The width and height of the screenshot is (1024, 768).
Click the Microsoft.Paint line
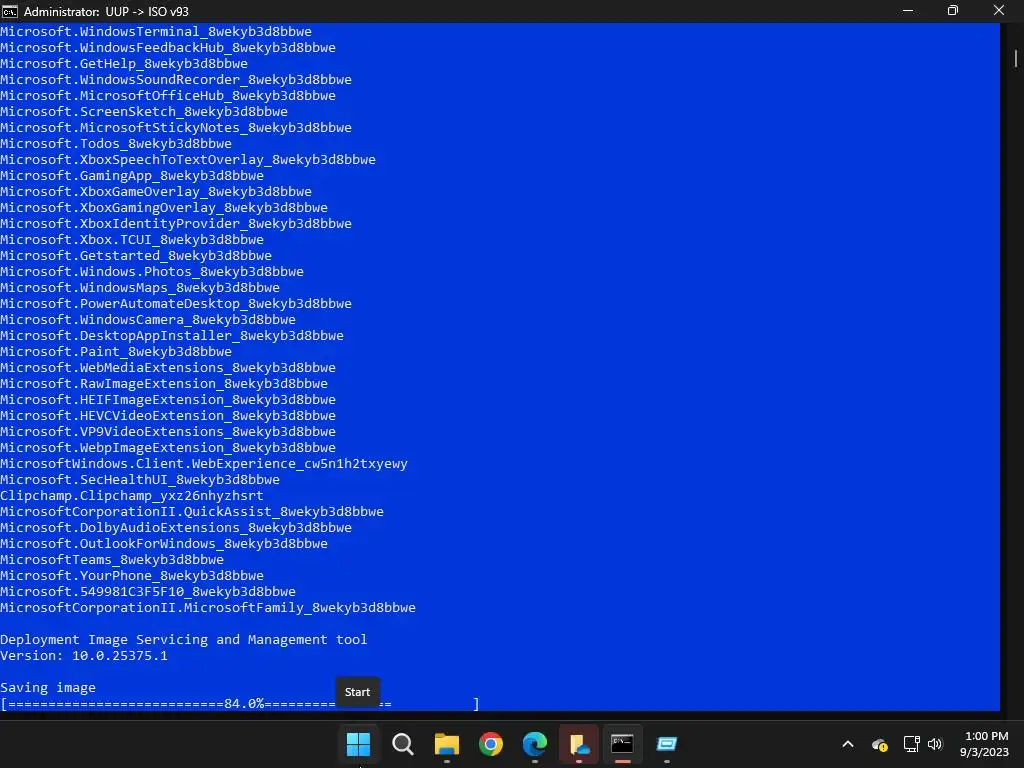tap(116, 351)
